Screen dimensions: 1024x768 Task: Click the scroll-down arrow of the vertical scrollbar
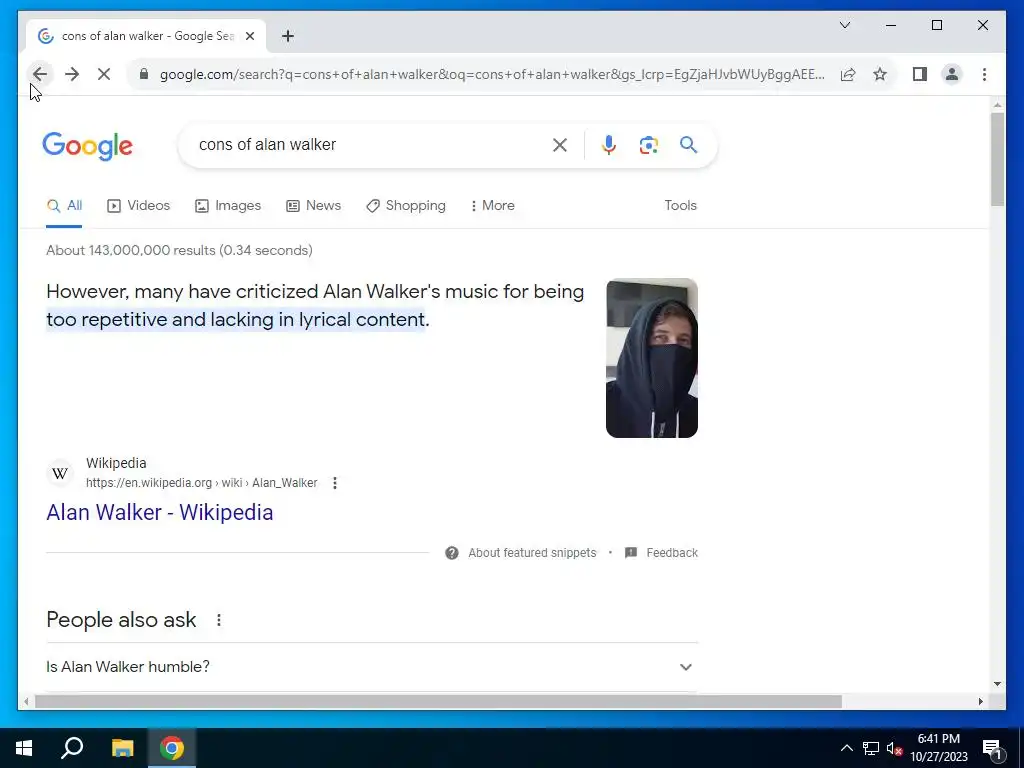(x=997, y=684)
